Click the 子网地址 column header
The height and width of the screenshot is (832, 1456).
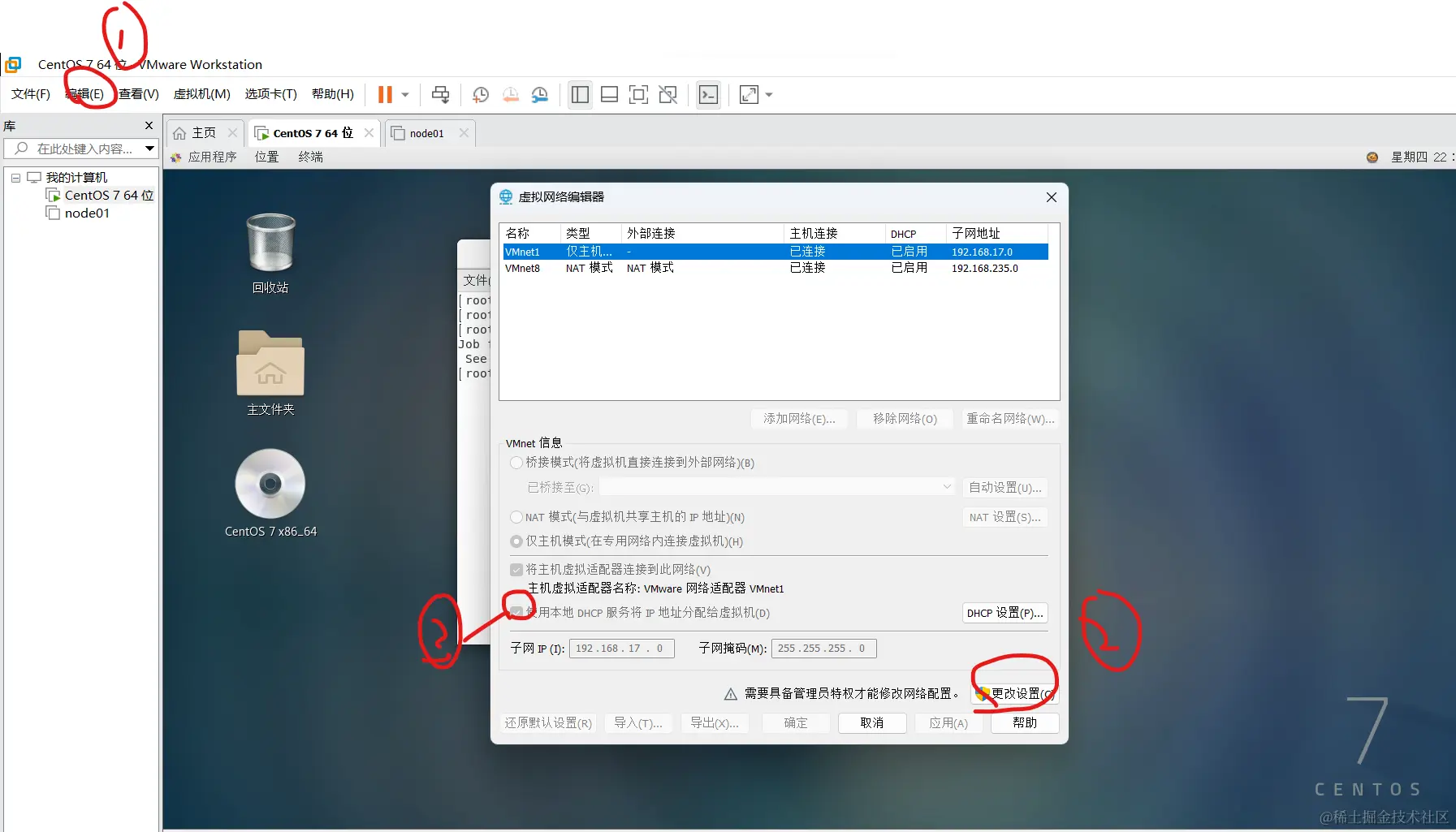pos(996,233)
